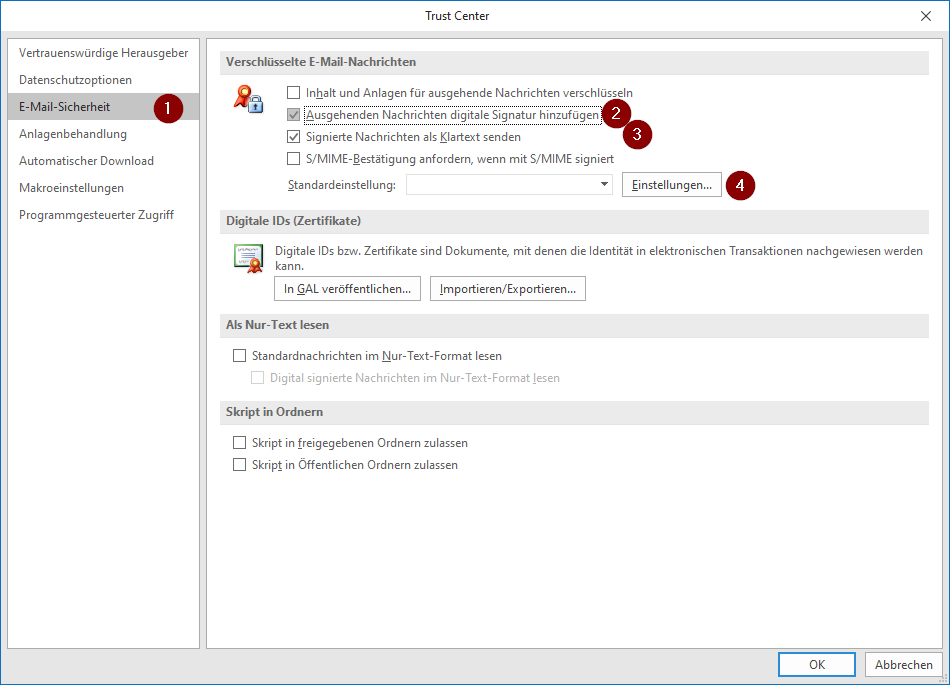Select Vertrauenswürdige Herausgeber in sidebar

pyautogui.click(x=103, y=52)
